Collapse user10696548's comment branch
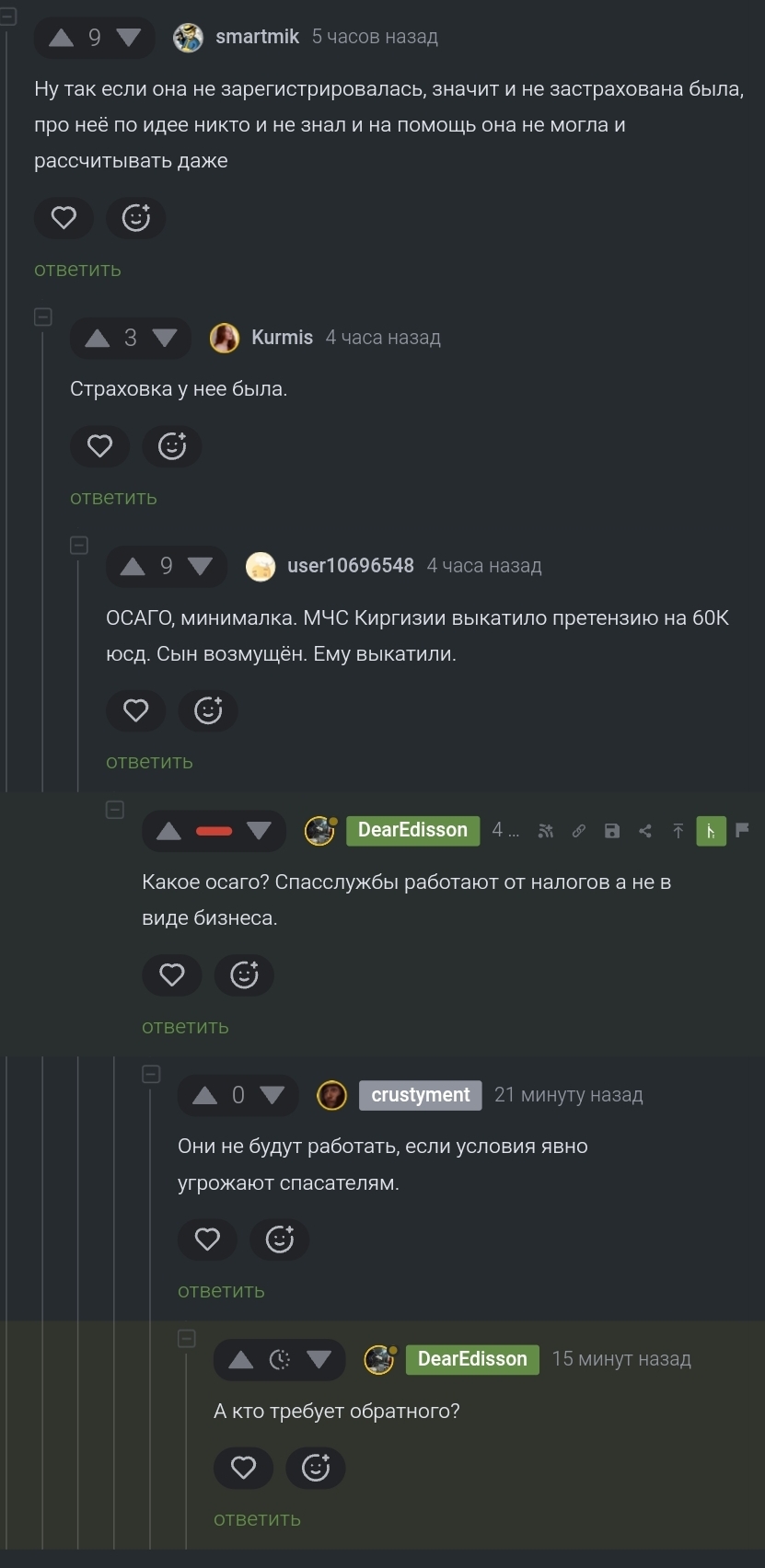 tap(79, 546)
